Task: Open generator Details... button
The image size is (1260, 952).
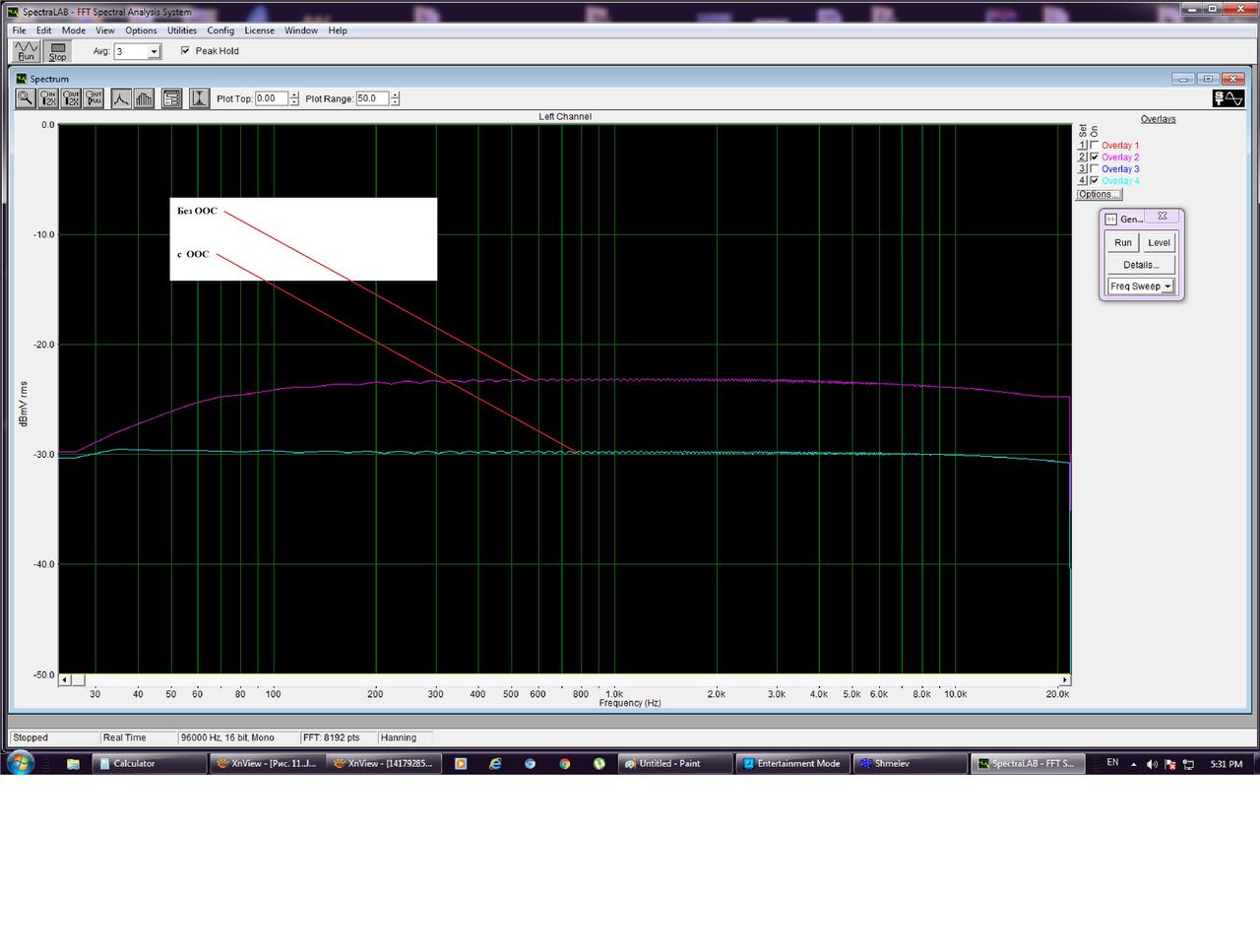Action: coord(1141,265)
